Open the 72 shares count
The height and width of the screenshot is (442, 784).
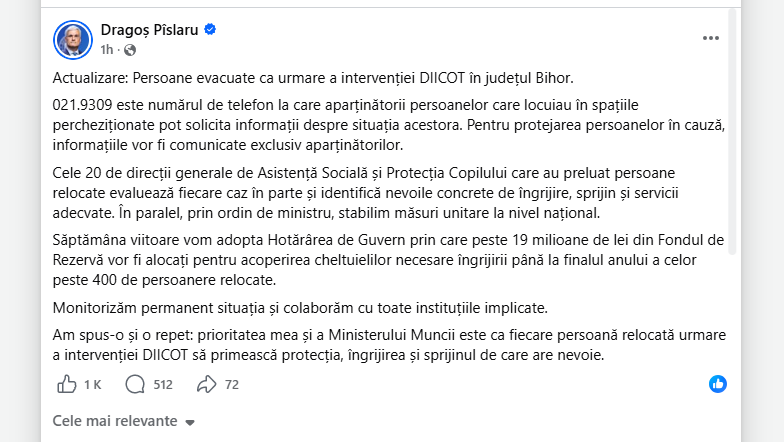[x=232, y=385]
